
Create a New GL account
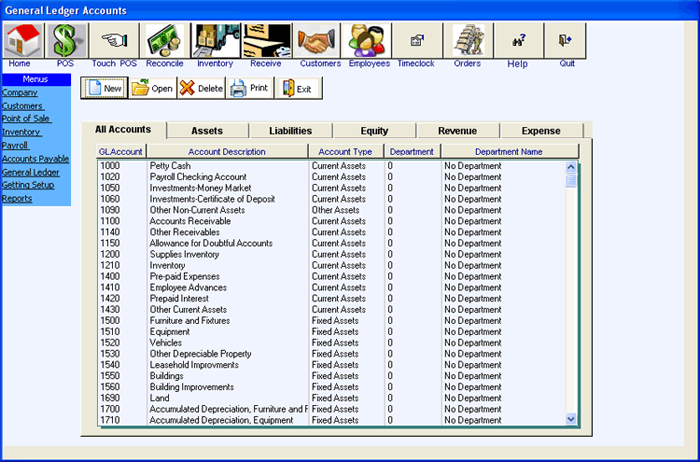pos(104,88)
